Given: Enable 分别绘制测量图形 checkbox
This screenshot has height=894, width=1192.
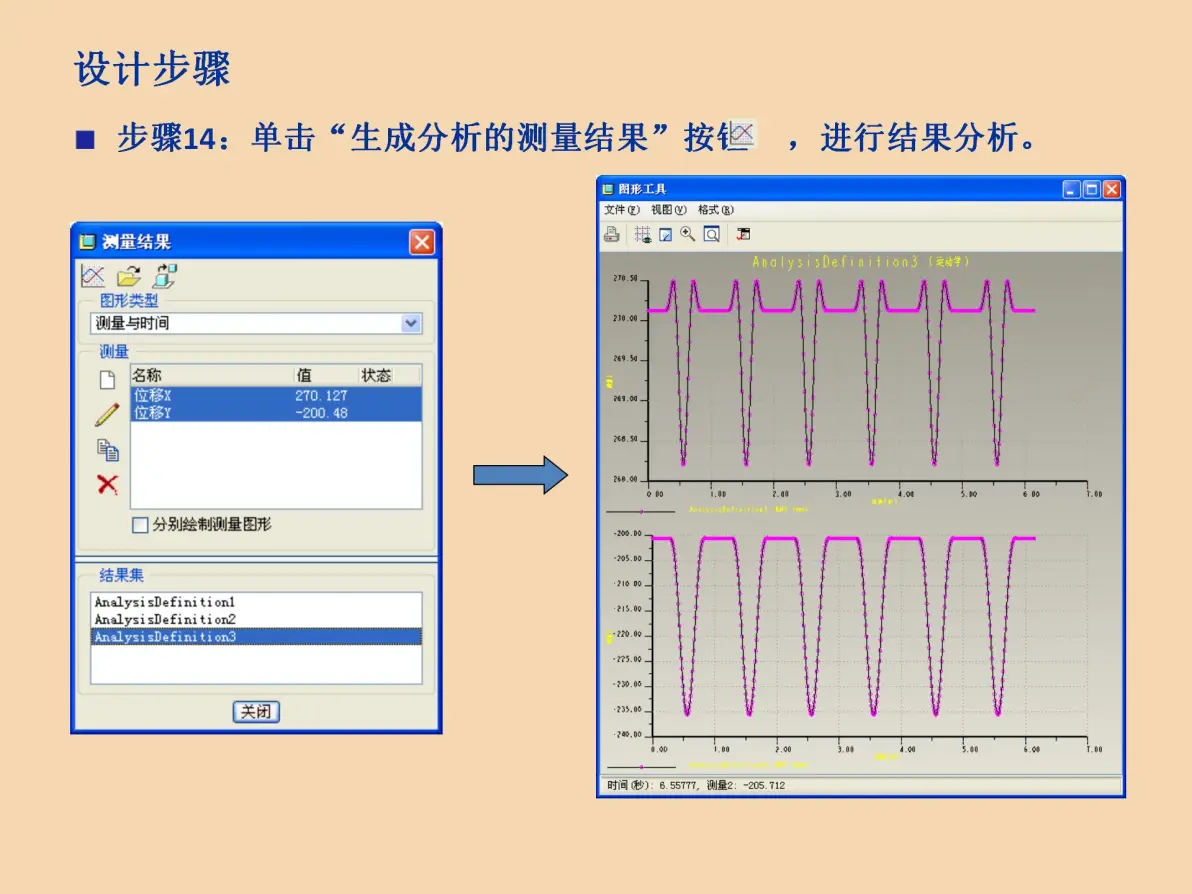Looking at the screenshot, I should (x=140, y=525).
